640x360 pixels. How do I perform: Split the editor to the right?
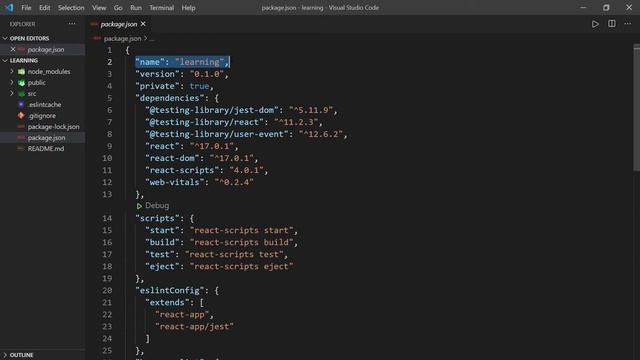coord(611,24)
